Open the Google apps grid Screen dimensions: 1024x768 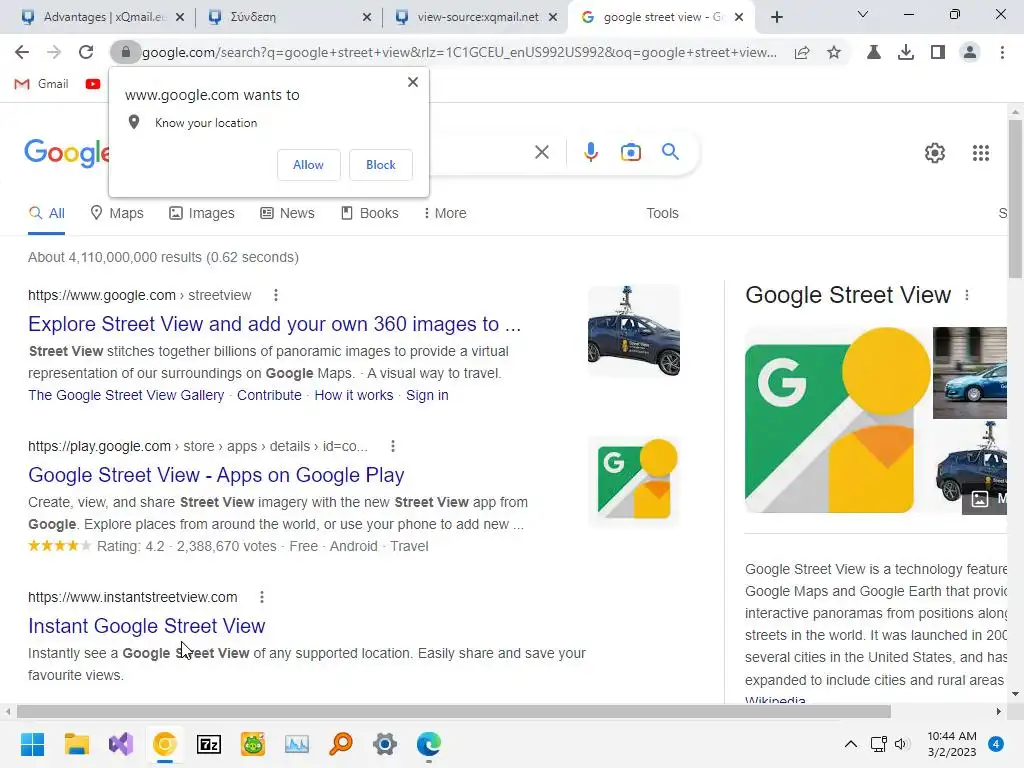pos(981,153)
